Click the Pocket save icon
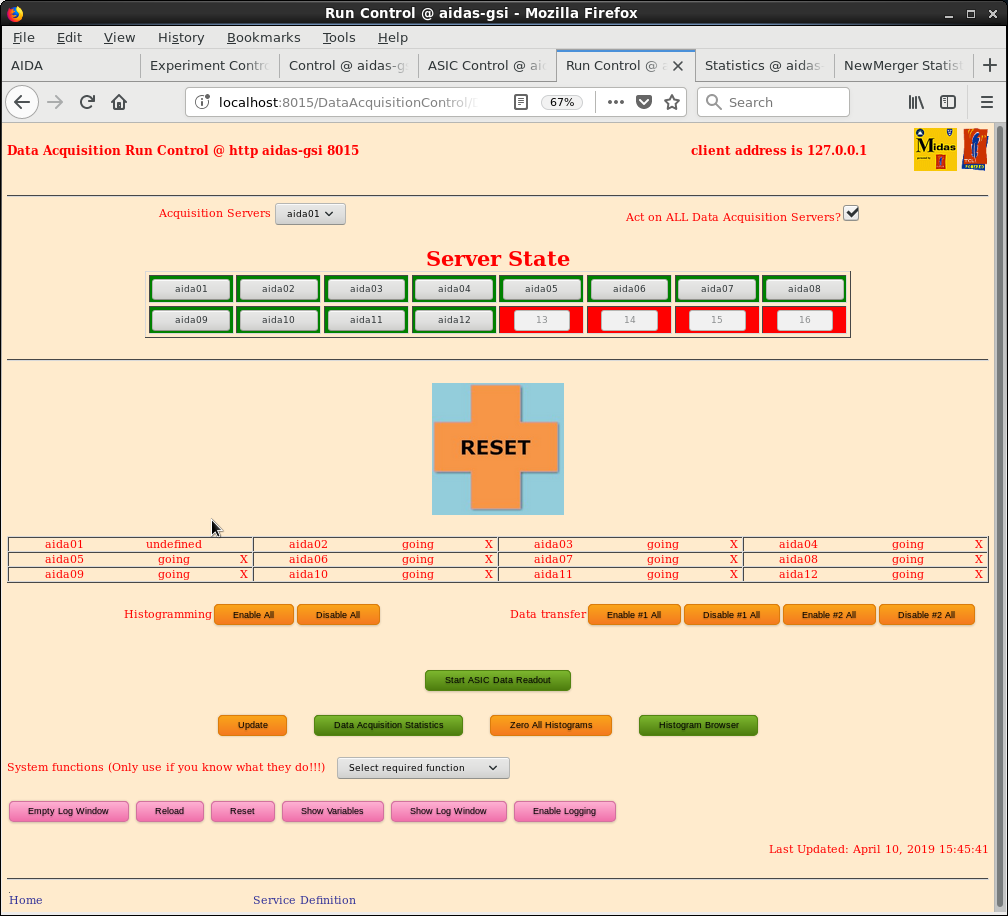 [x=644, y=102]
